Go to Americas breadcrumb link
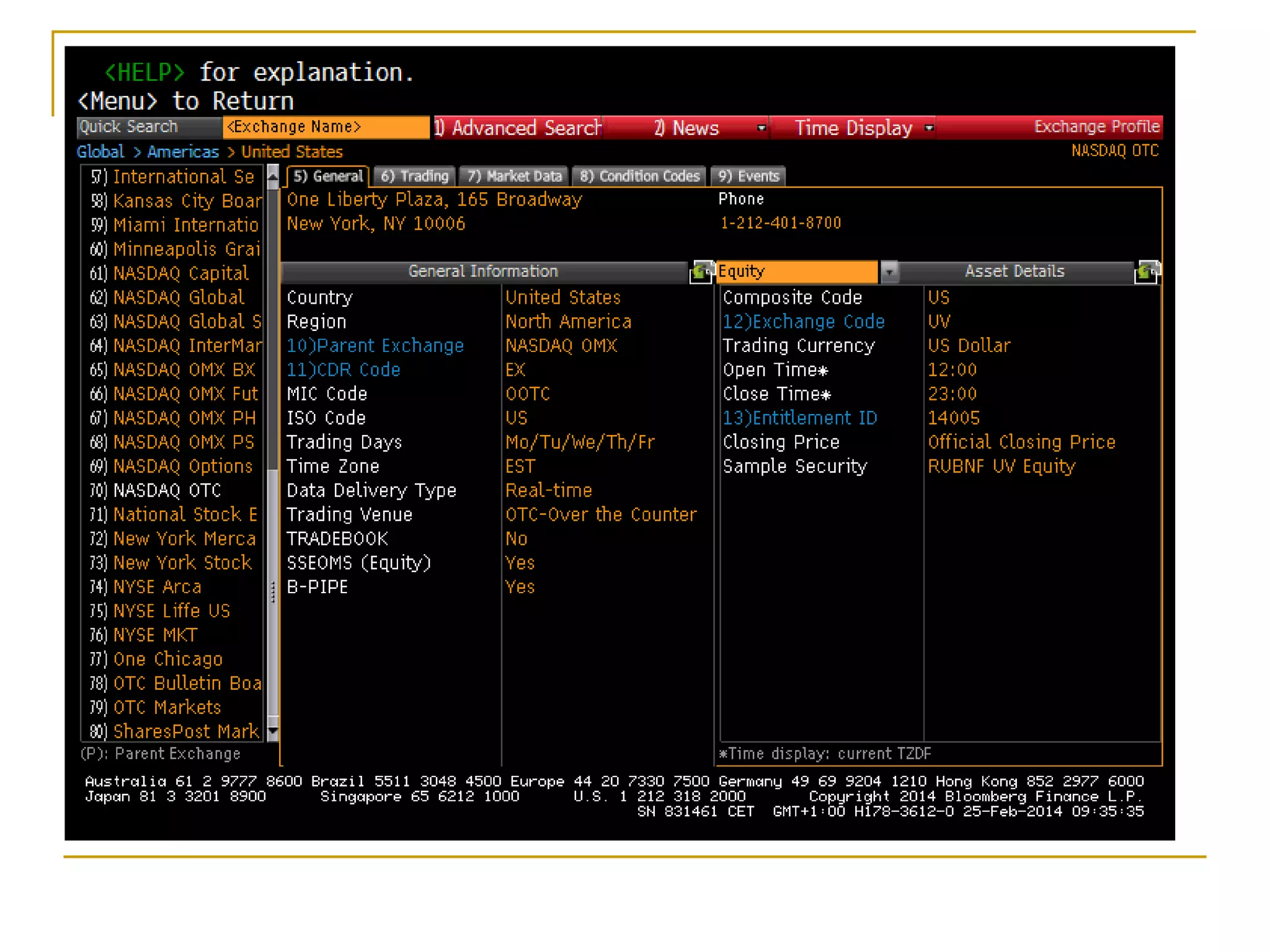Screen dimensions: 1270x952 [183, 152]
